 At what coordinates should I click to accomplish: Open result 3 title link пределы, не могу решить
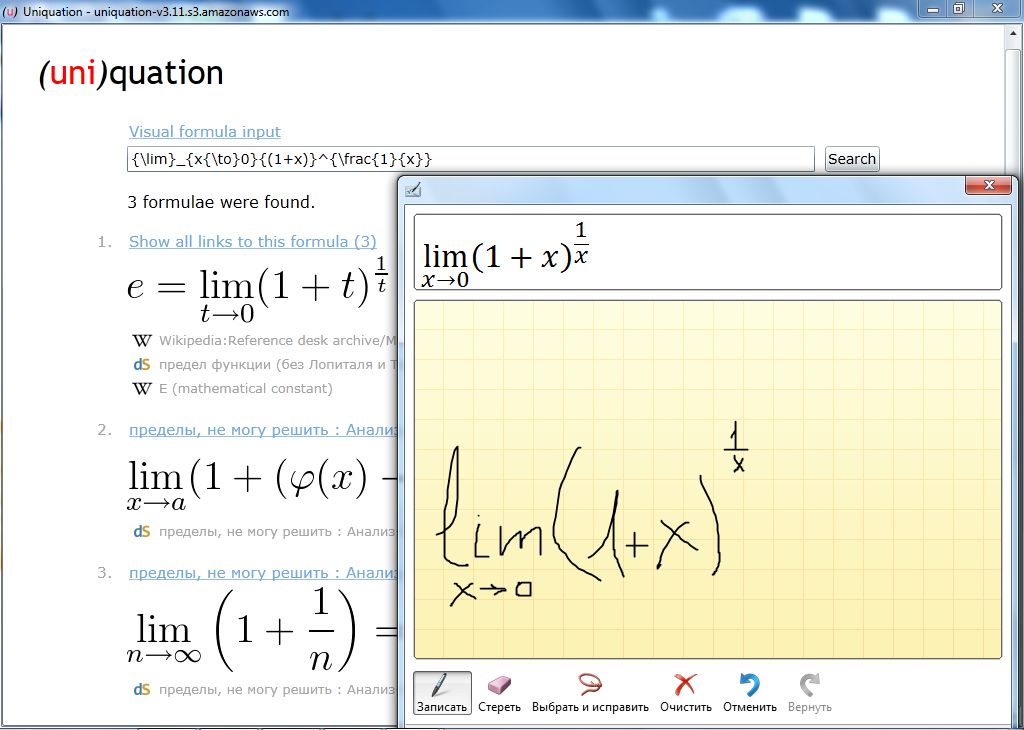(x=263, y=574)
